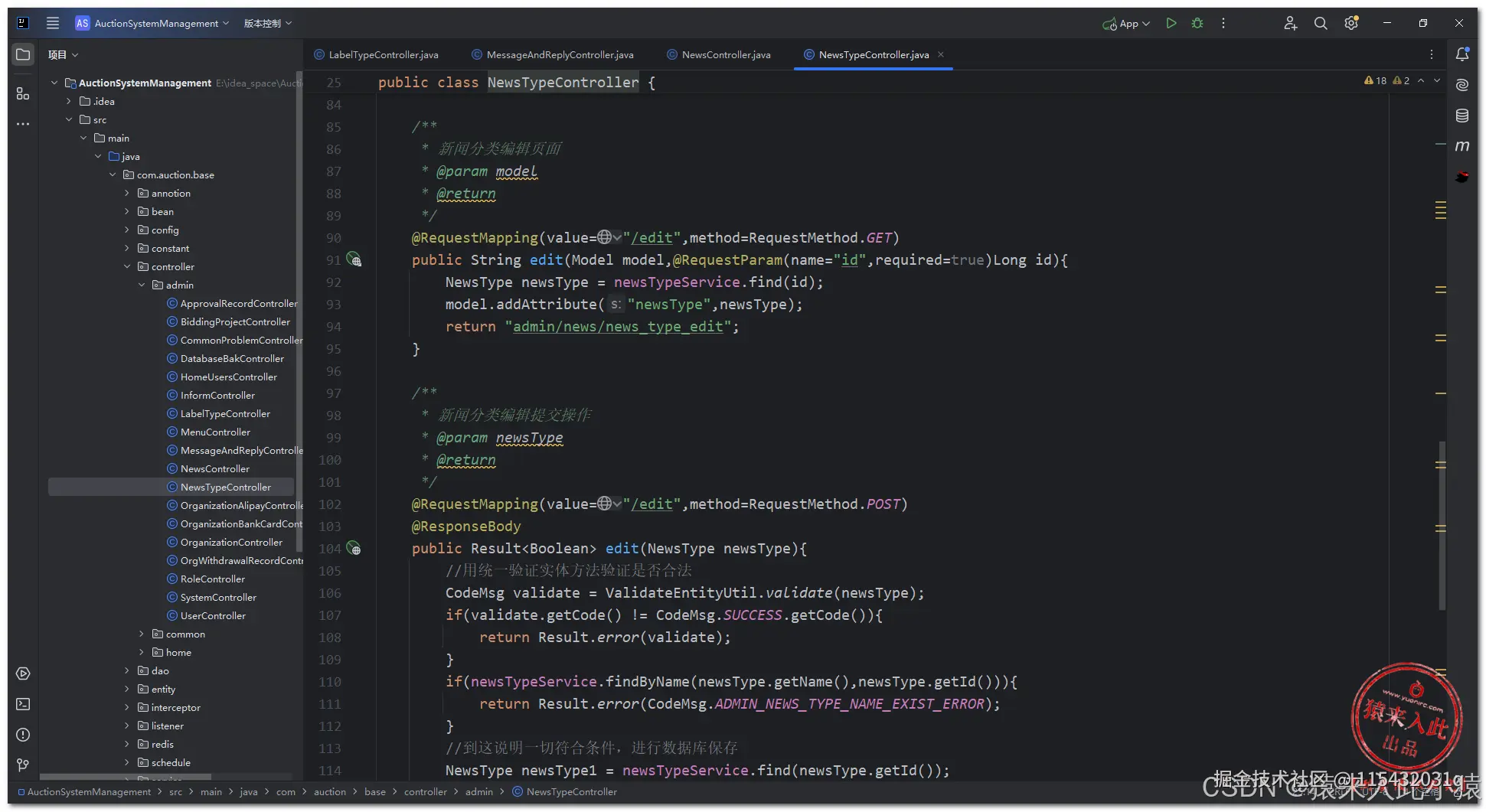This screenshot has width=1486, height=812.
Task: Switch to NewsController.java tab
Action: 718,54
